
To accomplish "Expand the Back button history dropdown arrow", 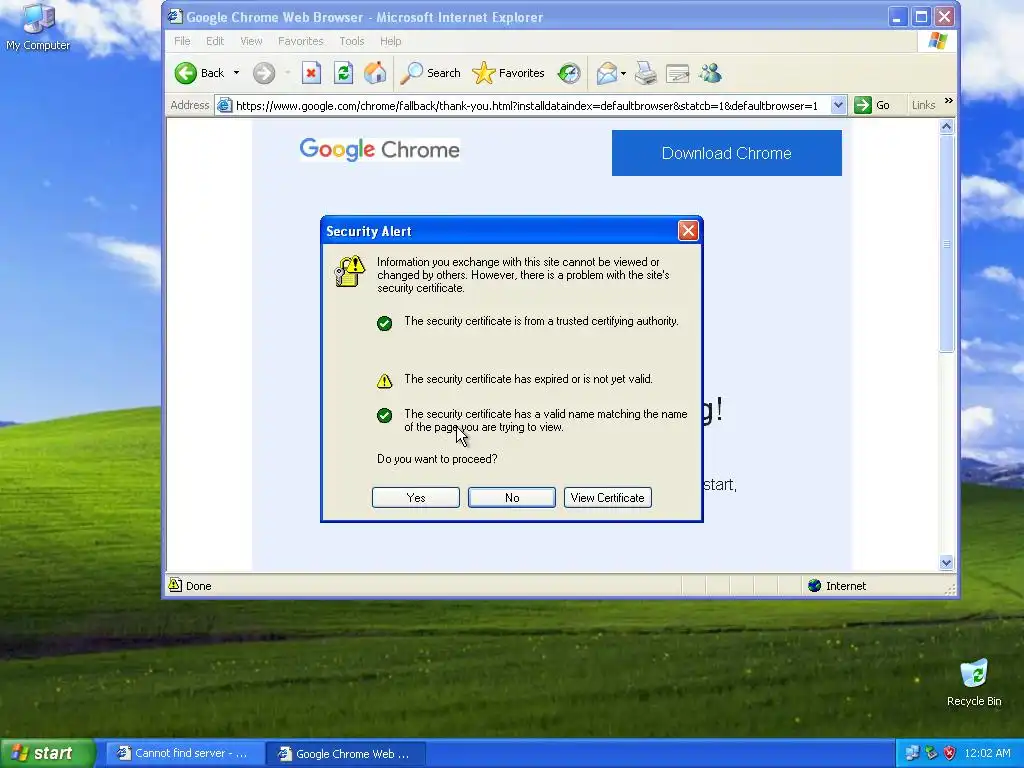I will [236, 73].
